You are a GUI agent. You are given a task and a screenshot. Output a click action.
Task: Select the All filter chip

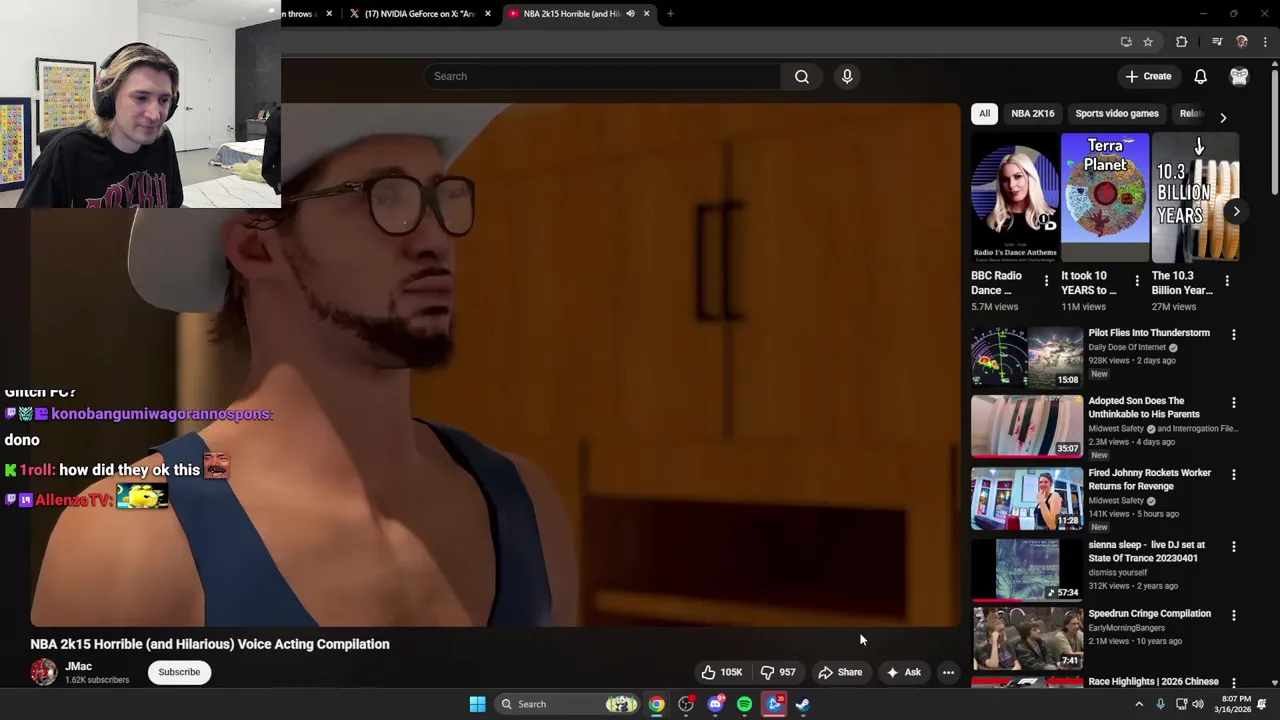coord(984,113)
